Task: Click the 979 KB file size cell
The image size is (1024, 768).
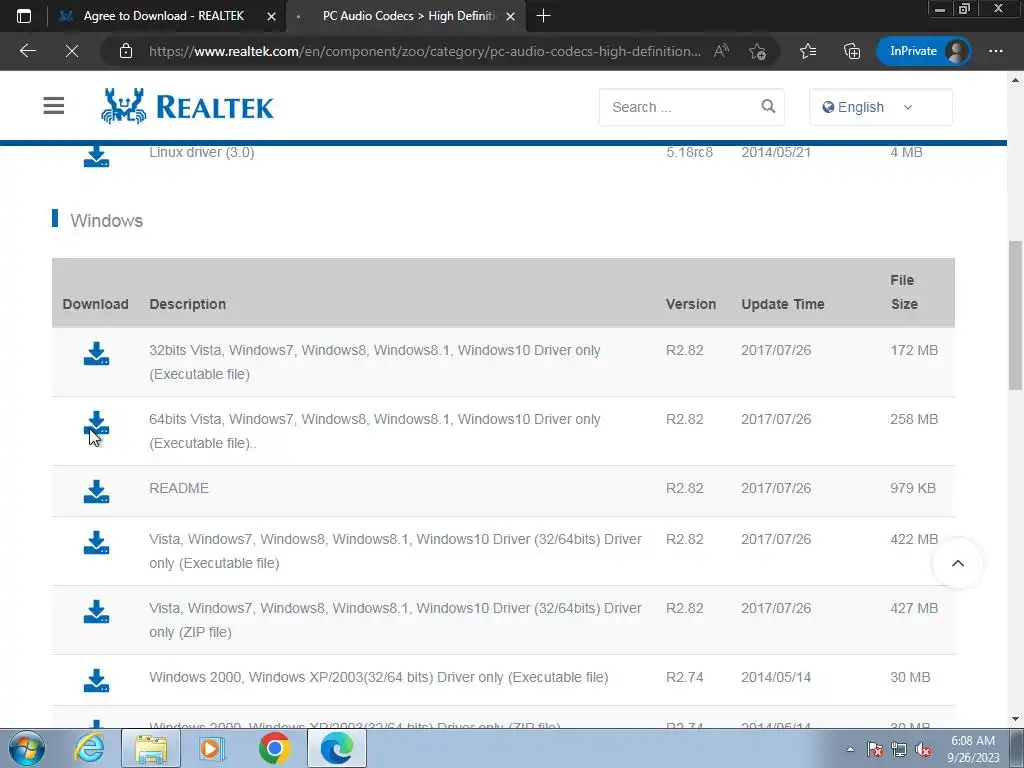Action: (913, 488)
